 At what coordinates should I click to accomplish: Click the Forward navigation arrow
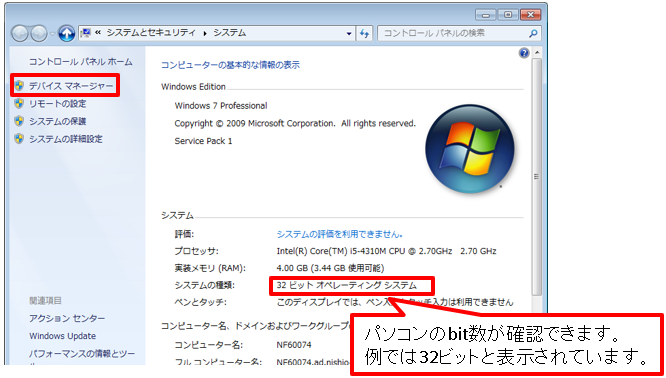tap(39, 33)
